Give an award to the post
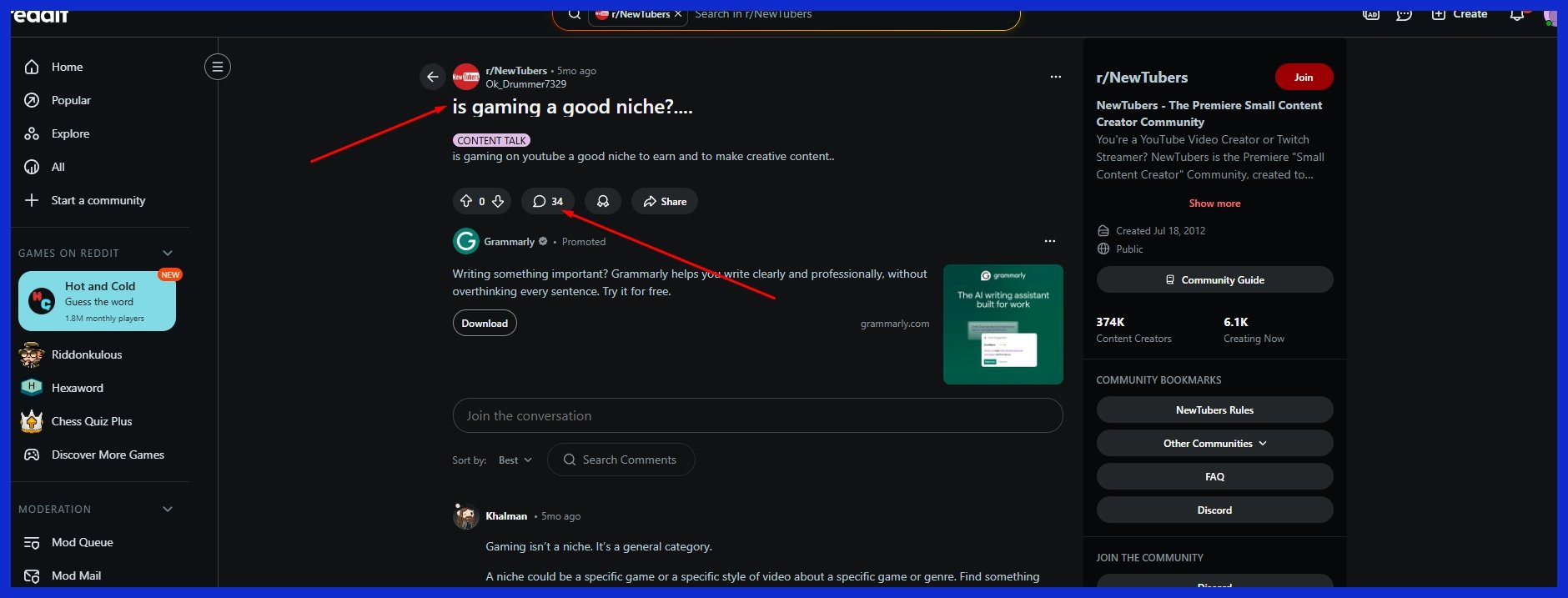The width and height of the screenshot is (1568, 598). point(602,201)
